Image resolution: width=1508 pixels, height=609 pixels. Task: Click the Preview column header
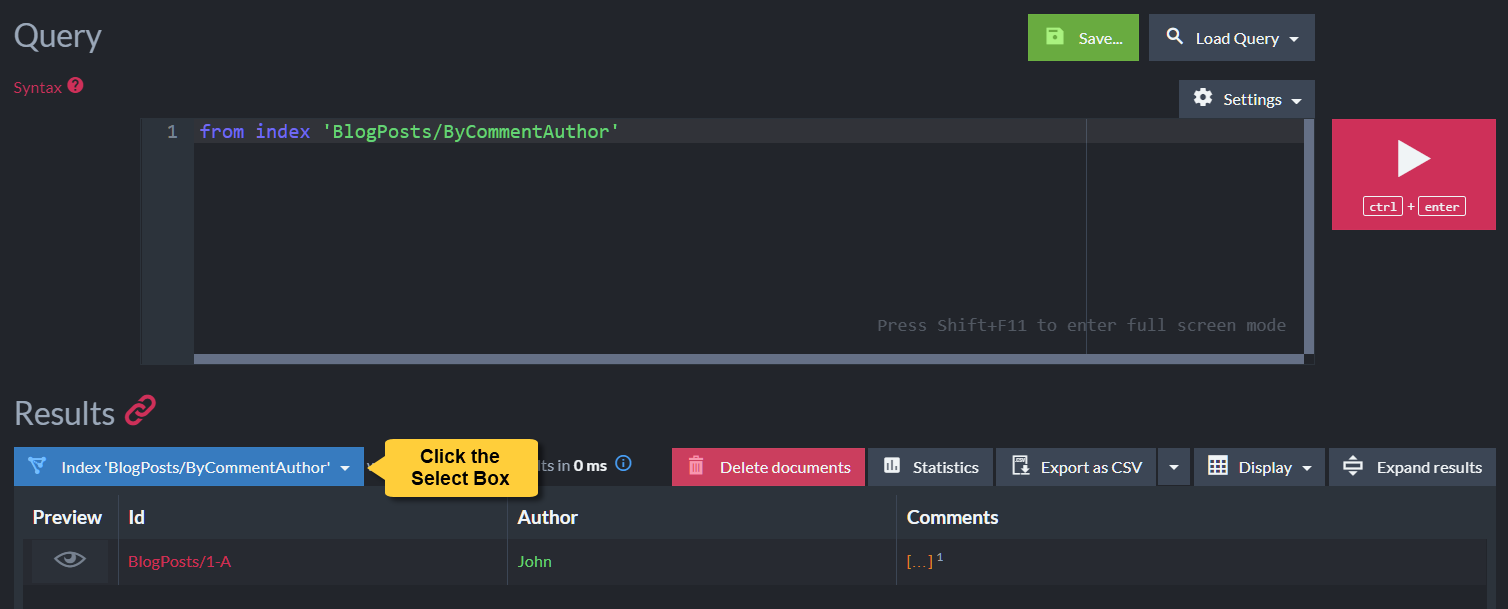pos(67,517)
